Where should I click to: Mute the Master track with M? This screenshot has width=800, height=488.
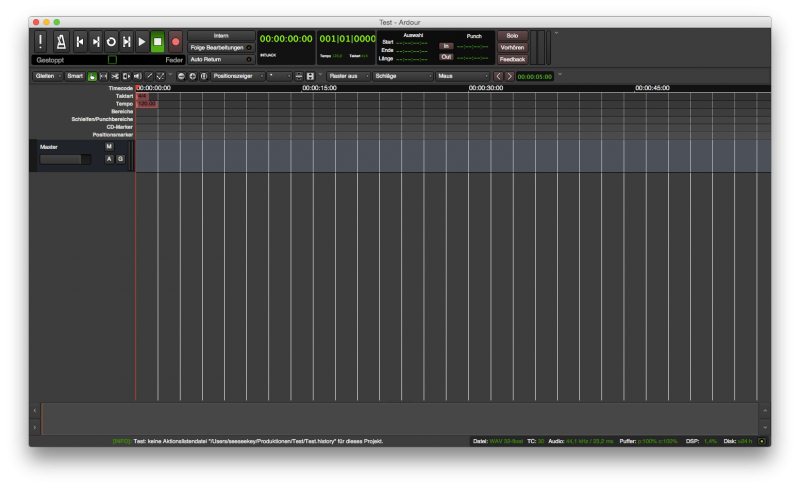coord(109,146)
